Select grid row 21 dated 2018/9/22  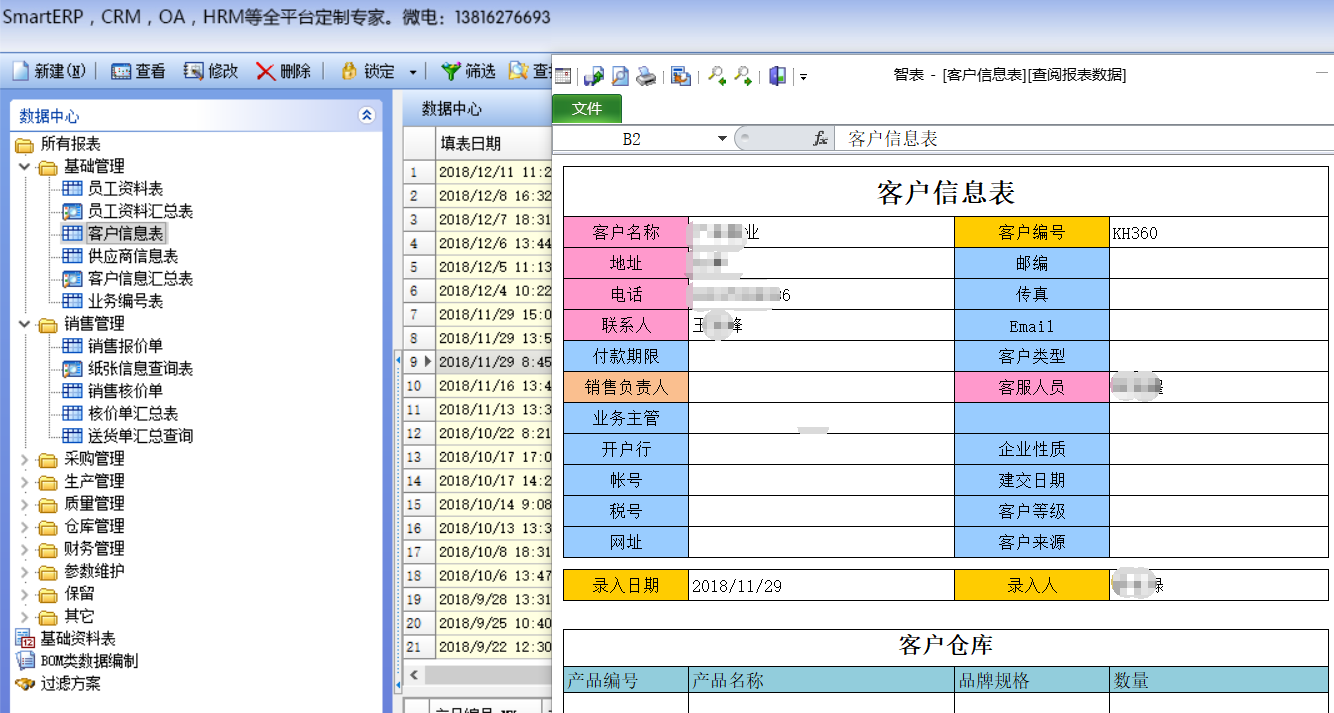click(x=478, y=647)
